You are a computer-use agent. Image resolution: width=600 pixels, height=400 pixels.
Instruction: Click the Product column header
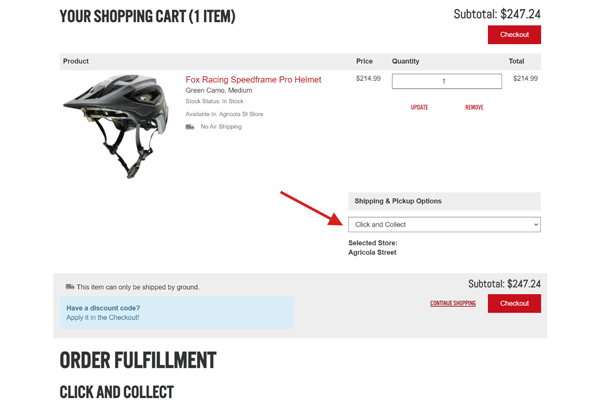coord(76,61)
